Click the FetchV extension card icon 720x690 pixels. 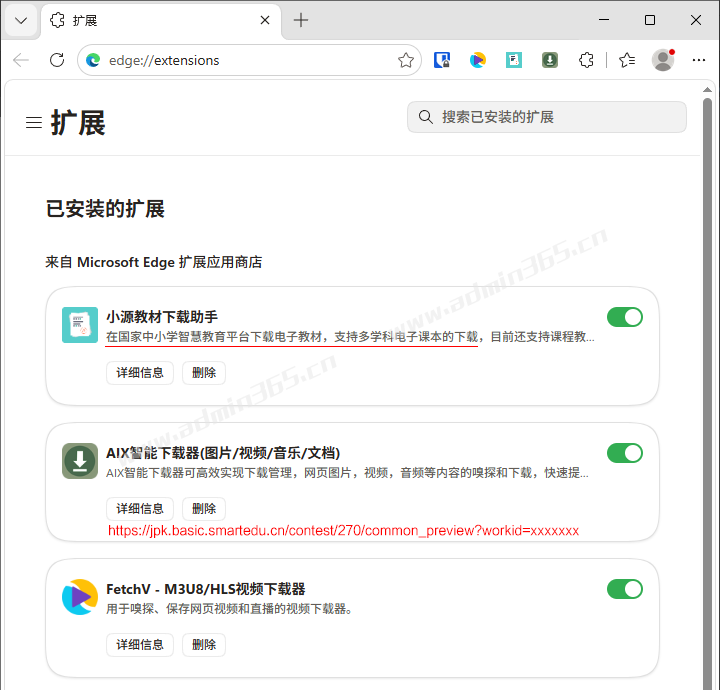[x=80, y=597]
